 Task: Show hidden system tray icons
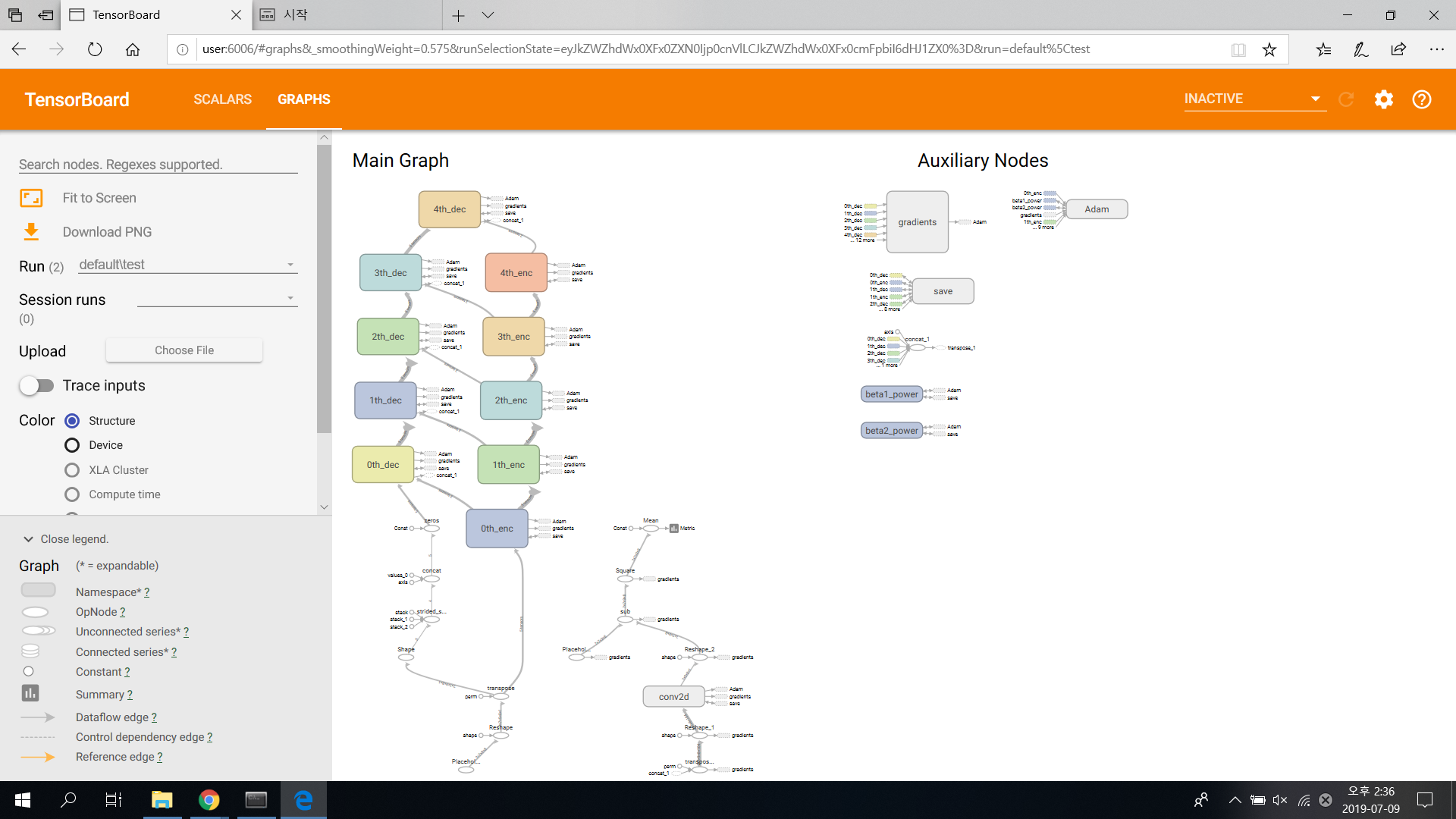click(1235, 800)
